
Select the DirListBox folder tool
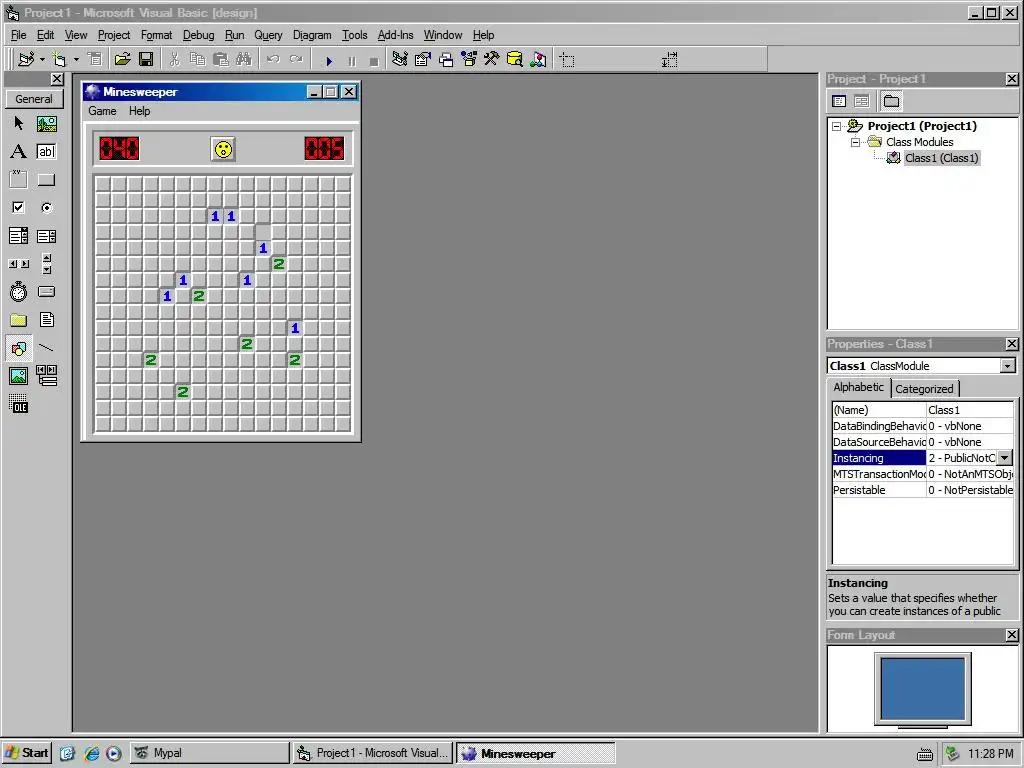[18, 320]
